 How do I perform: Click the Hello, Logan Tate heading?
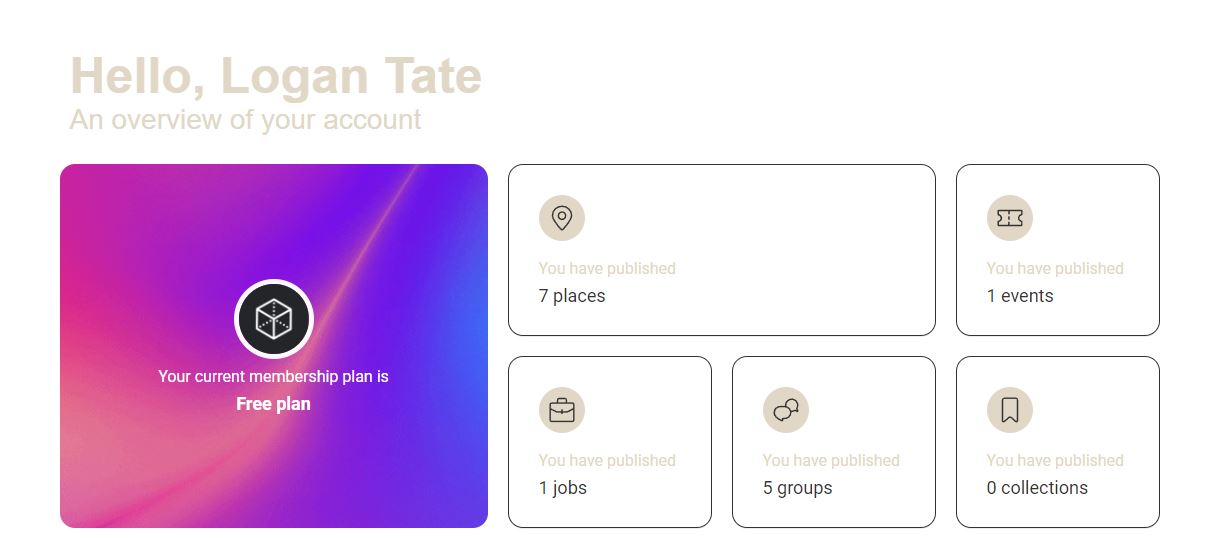pos(276,76)
